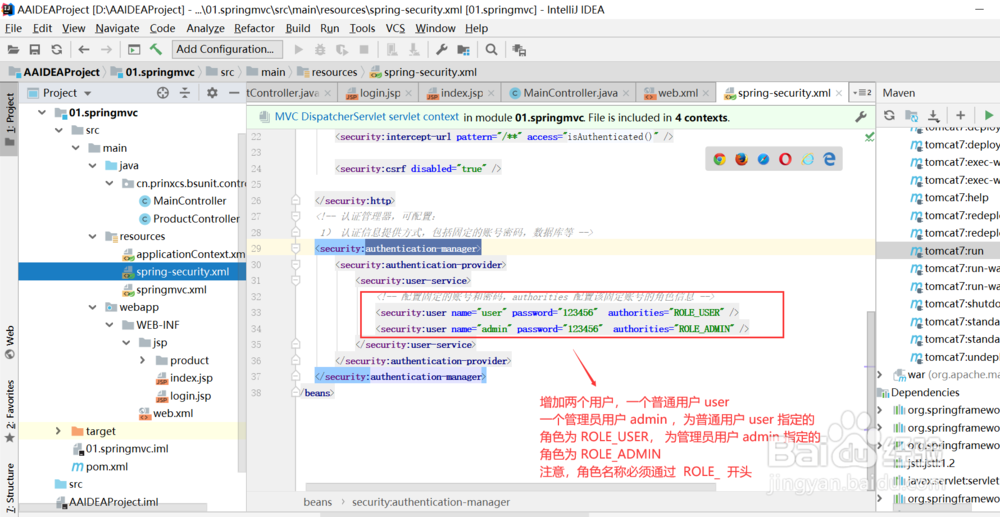Open Search Everywhere magnifier icon

[x=491, y=50]
